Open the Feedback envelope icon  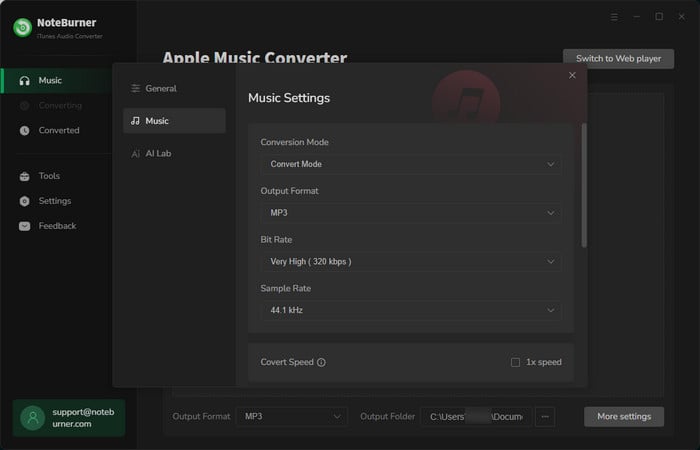(x=25, y=226)
